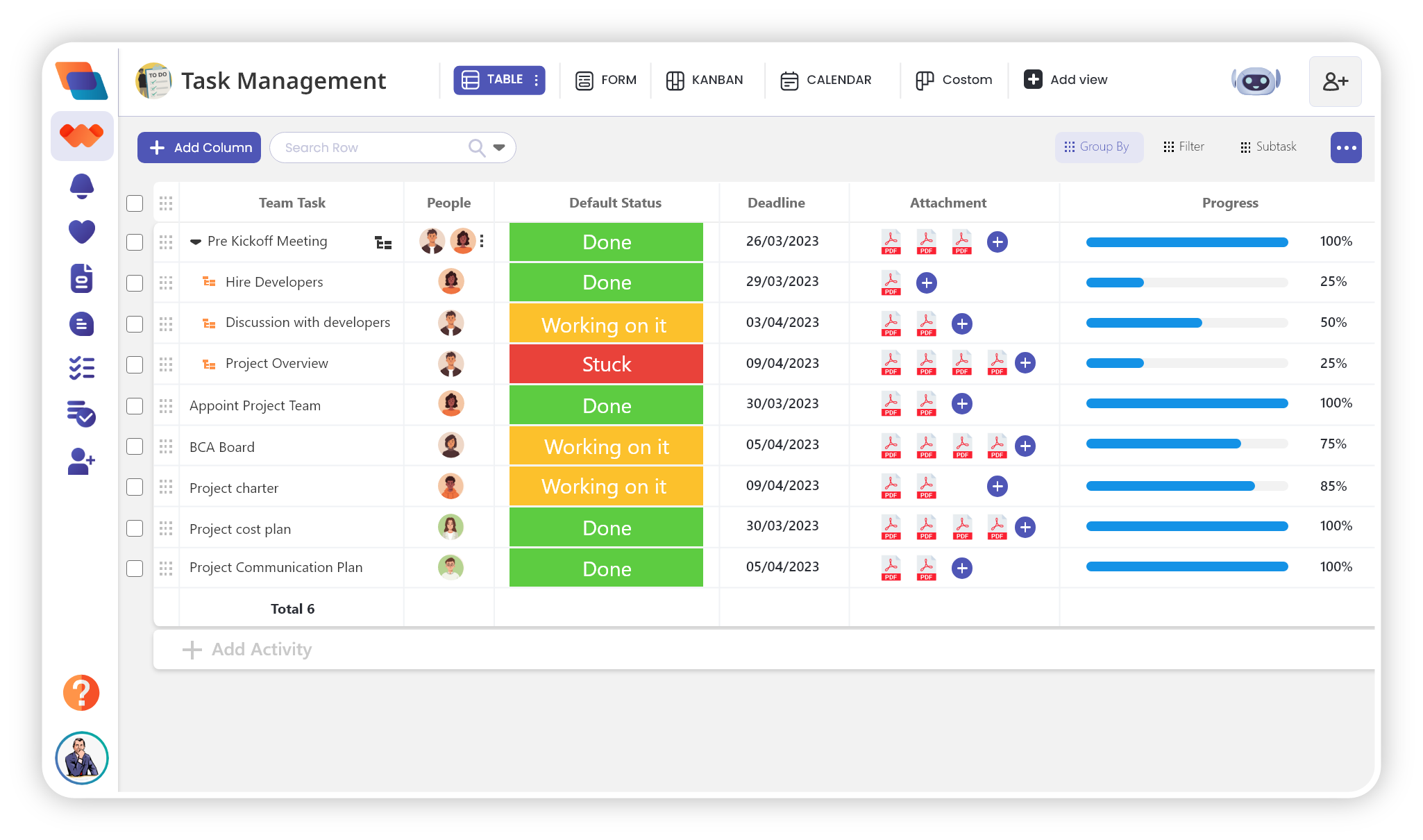1423x840 pixels.
Task: Collapse the Pre Kickoff Meeting subtasks
Action: point(196,242)
